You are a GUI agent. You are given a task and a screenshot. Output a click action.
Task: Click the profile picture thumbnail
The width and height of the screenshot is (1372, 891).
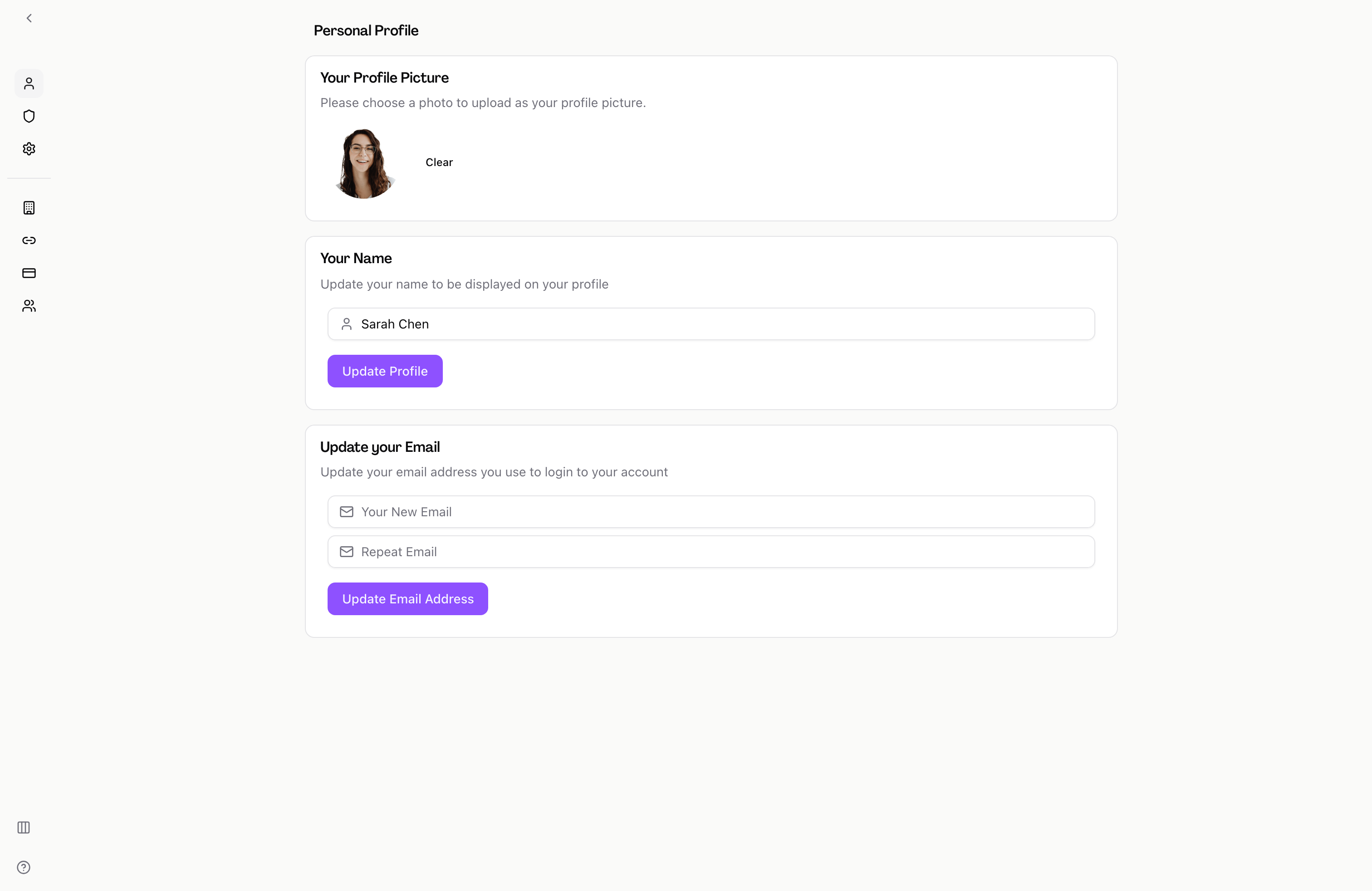pos(364,164)
